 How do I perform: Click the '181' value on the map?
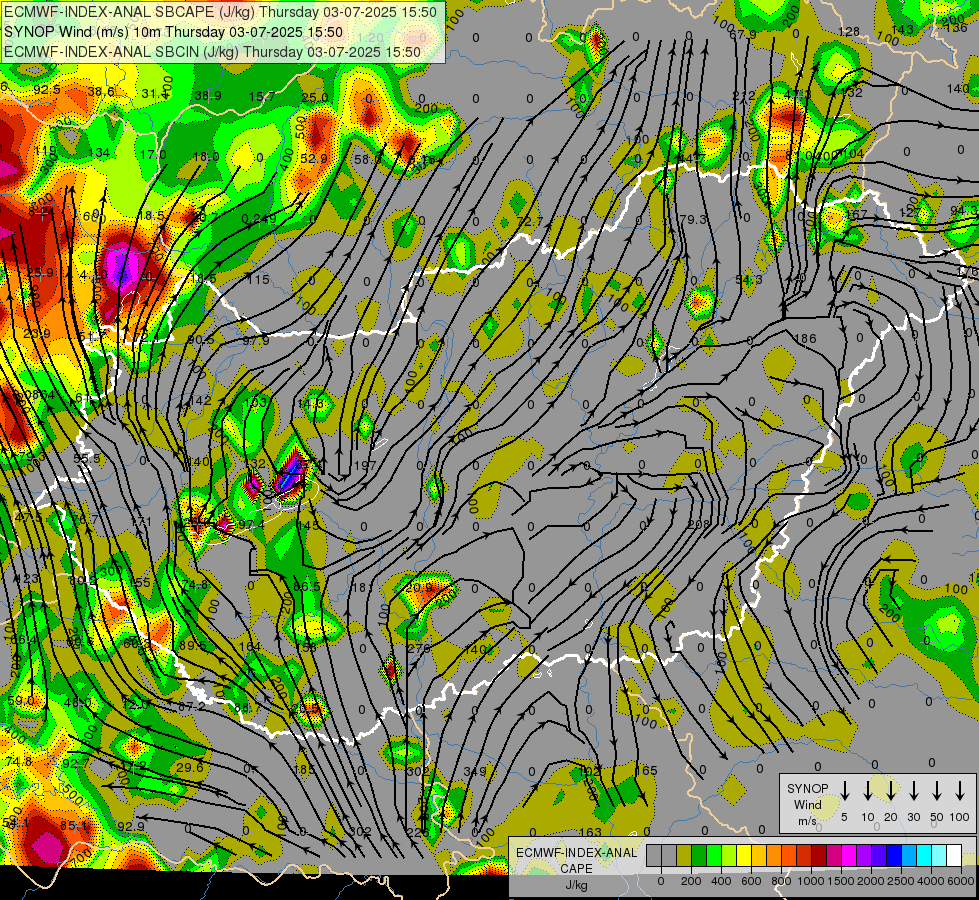coord(362,587)
